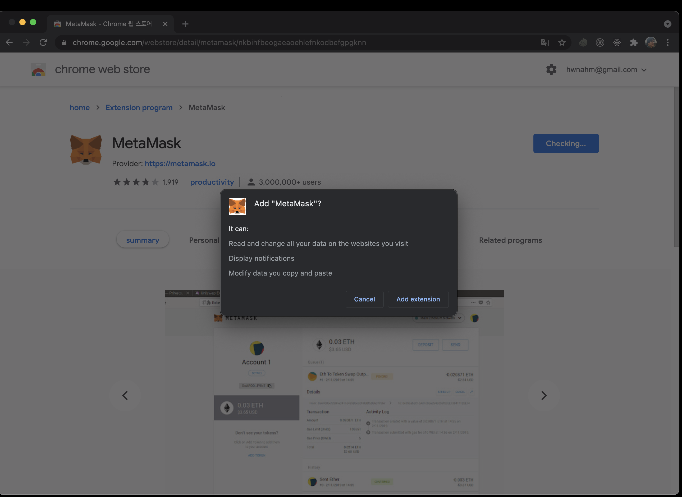Open a new tab with the plus icon
682x497 pixels.
(185, 24)
